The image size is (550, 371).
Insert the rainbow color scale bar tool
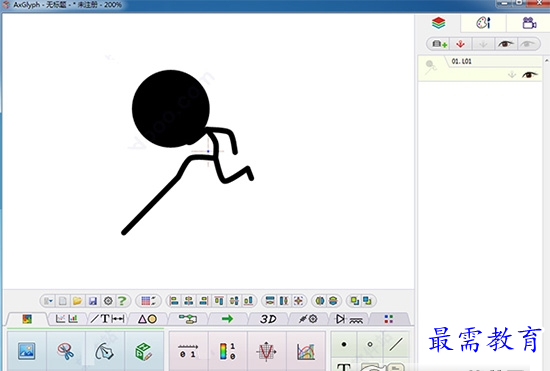(x=228, y=351)
